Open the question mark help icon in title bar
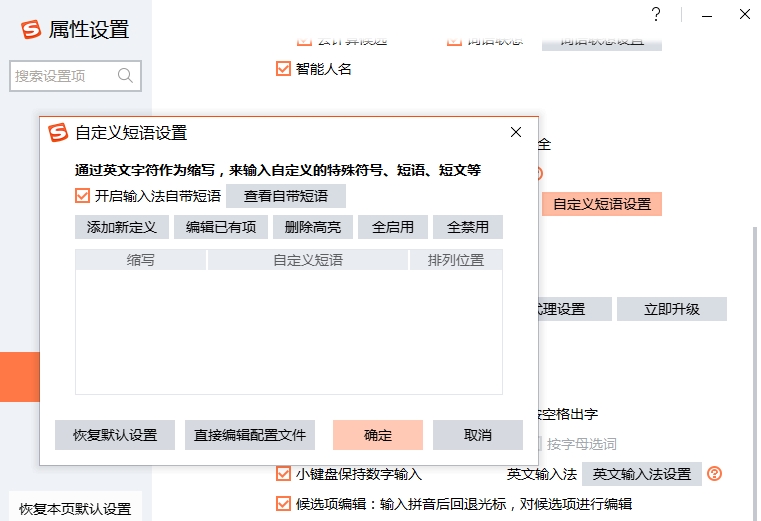The height and width of the screenshot is (521, 761). (x=656, y=14)
